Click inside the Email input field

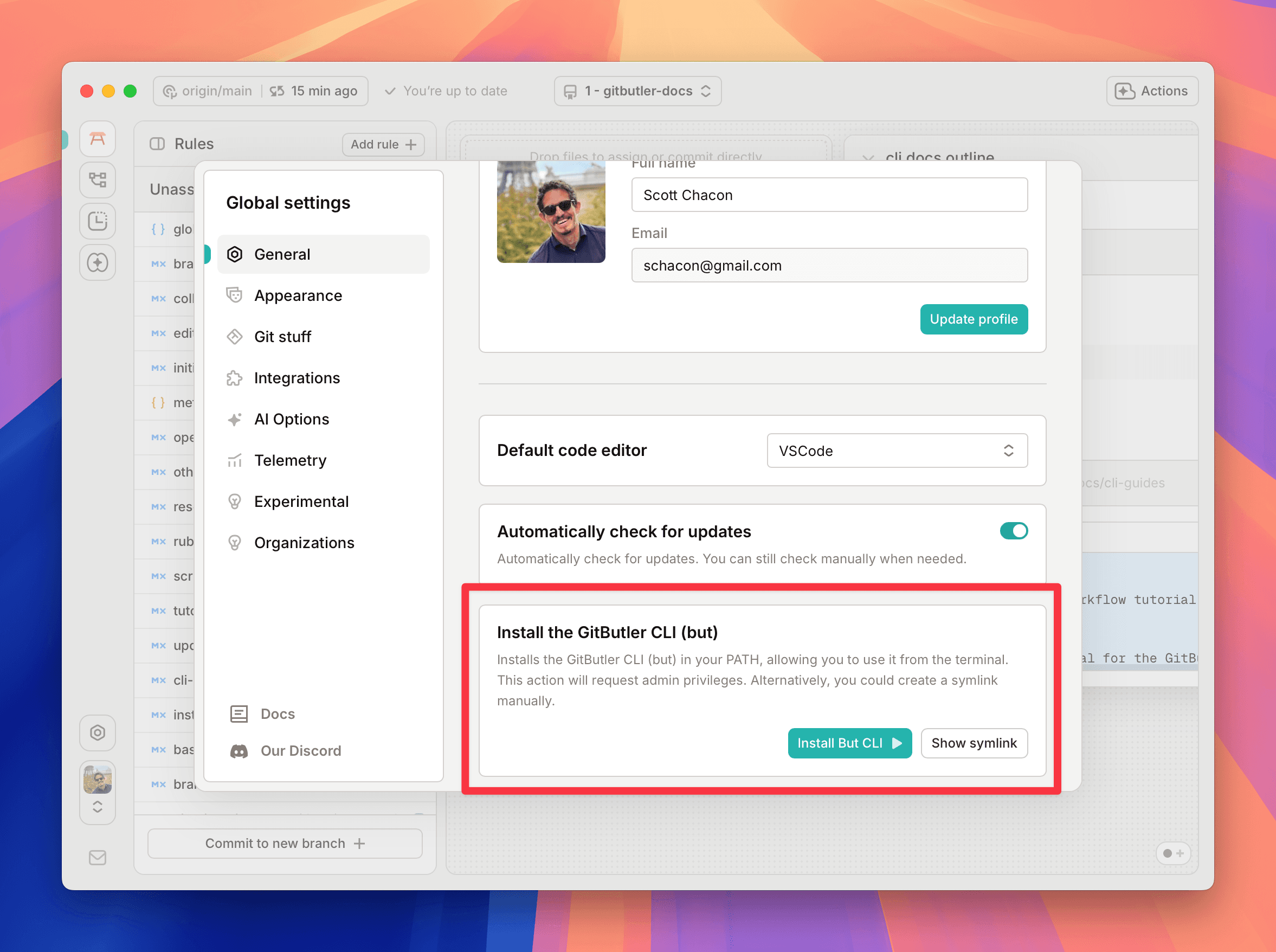(828, 265)
